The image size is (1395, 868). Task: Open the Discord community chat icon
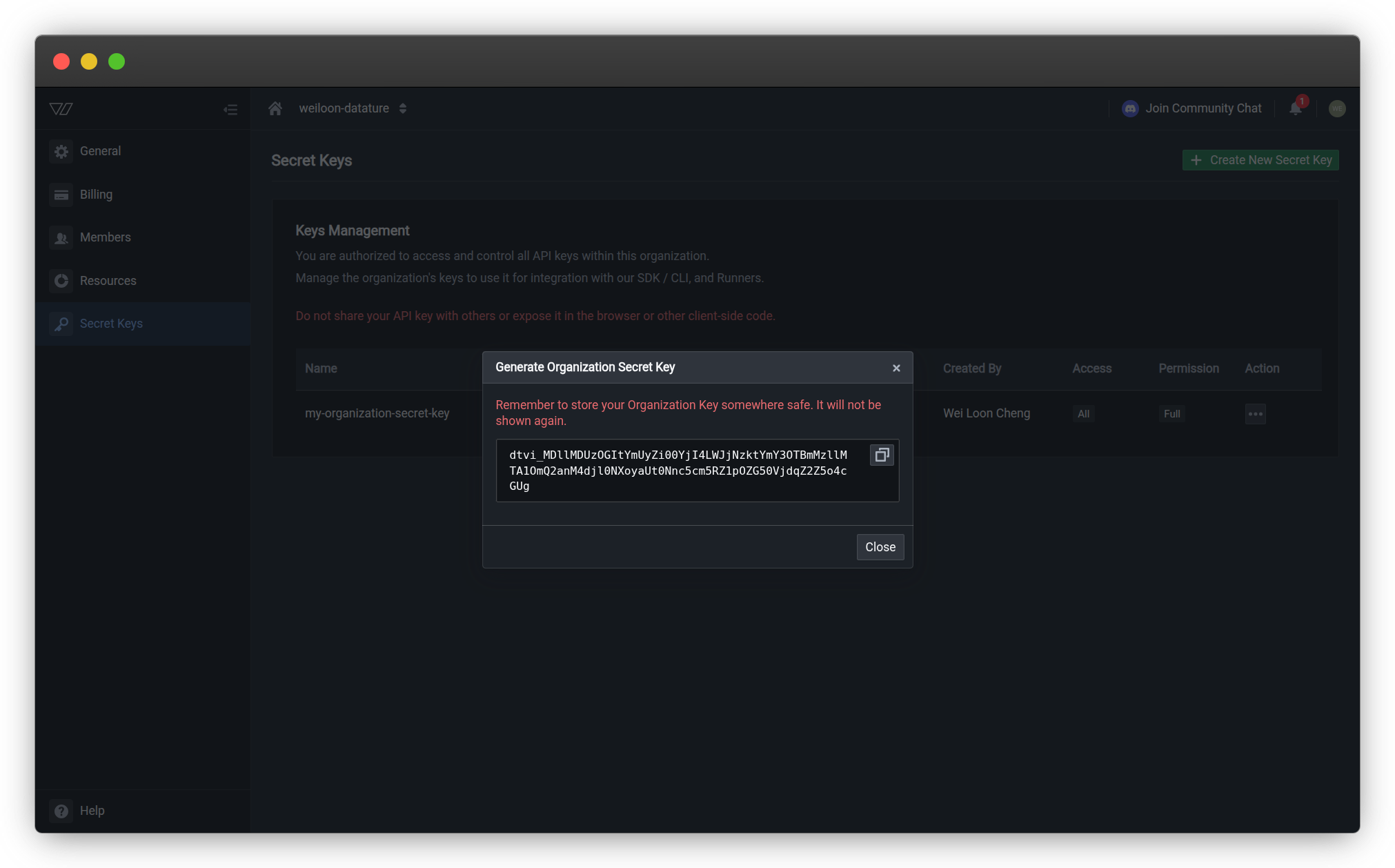tap(1129, 108)
